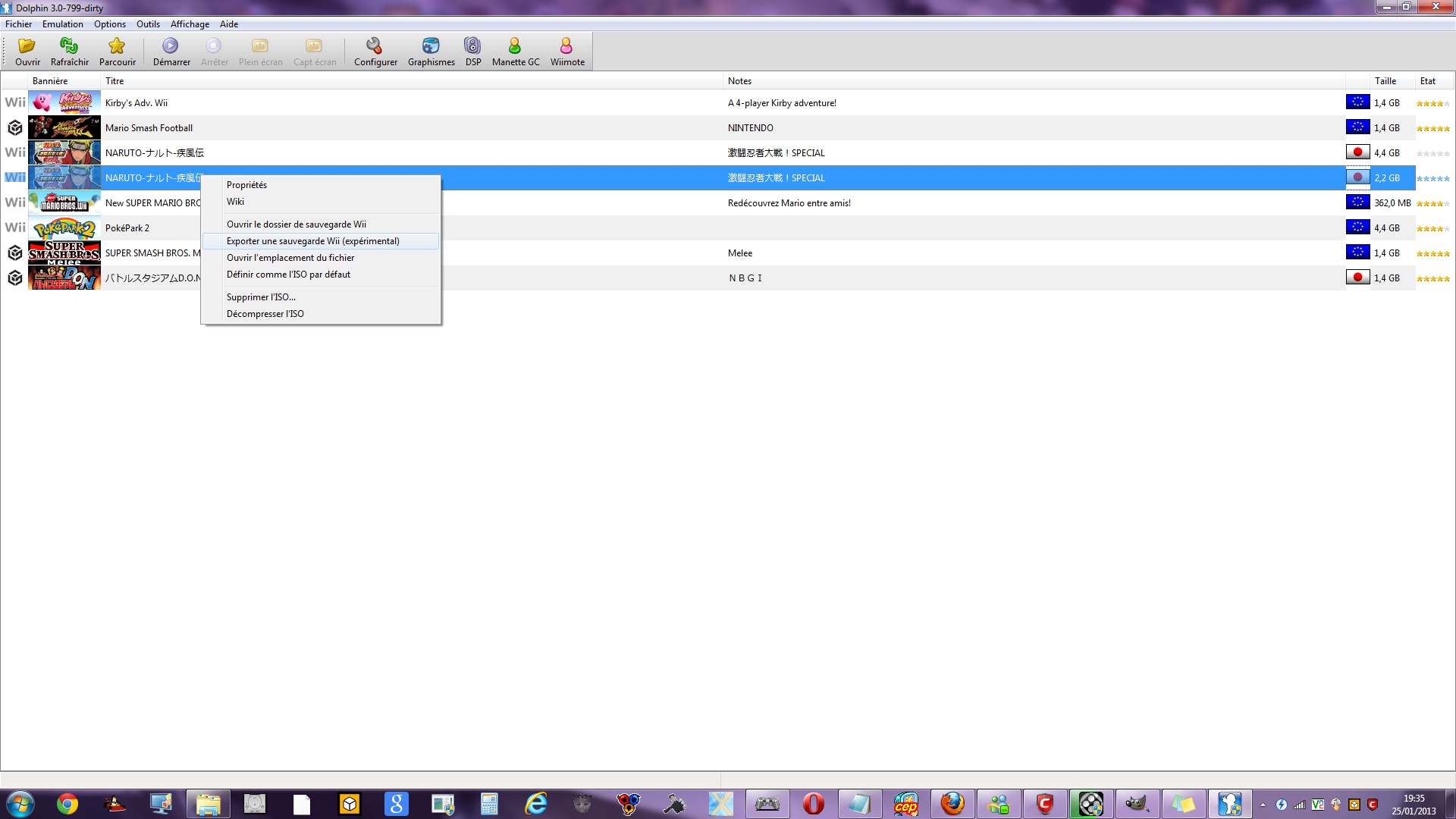The width and height of the screenshot is (1456, 819).
Task: Open Google Chrome from the taskbar
Action: (67, 804)
